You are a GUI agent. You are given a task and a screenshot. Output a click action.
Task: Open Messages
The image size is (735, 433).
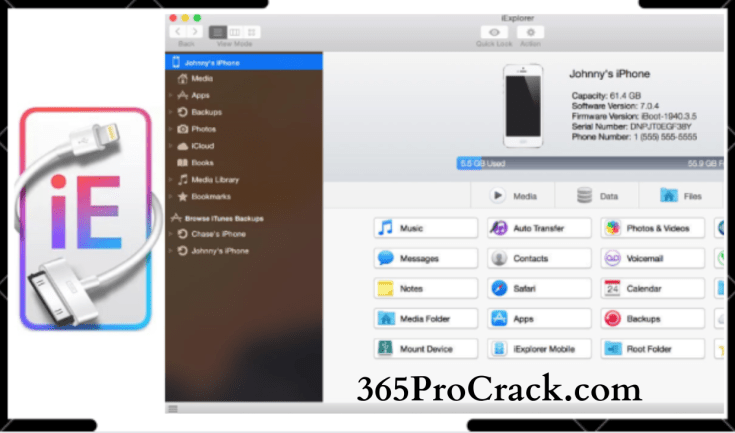coord(426,258)
